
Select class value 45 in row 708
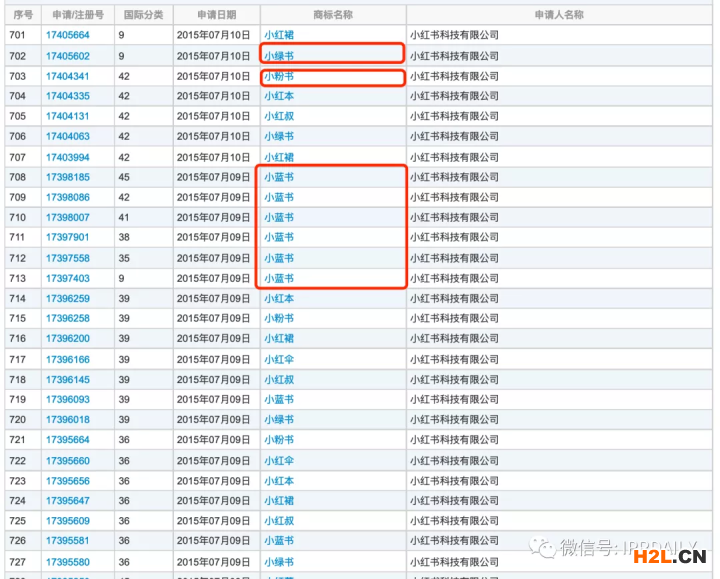coord(124,177)
